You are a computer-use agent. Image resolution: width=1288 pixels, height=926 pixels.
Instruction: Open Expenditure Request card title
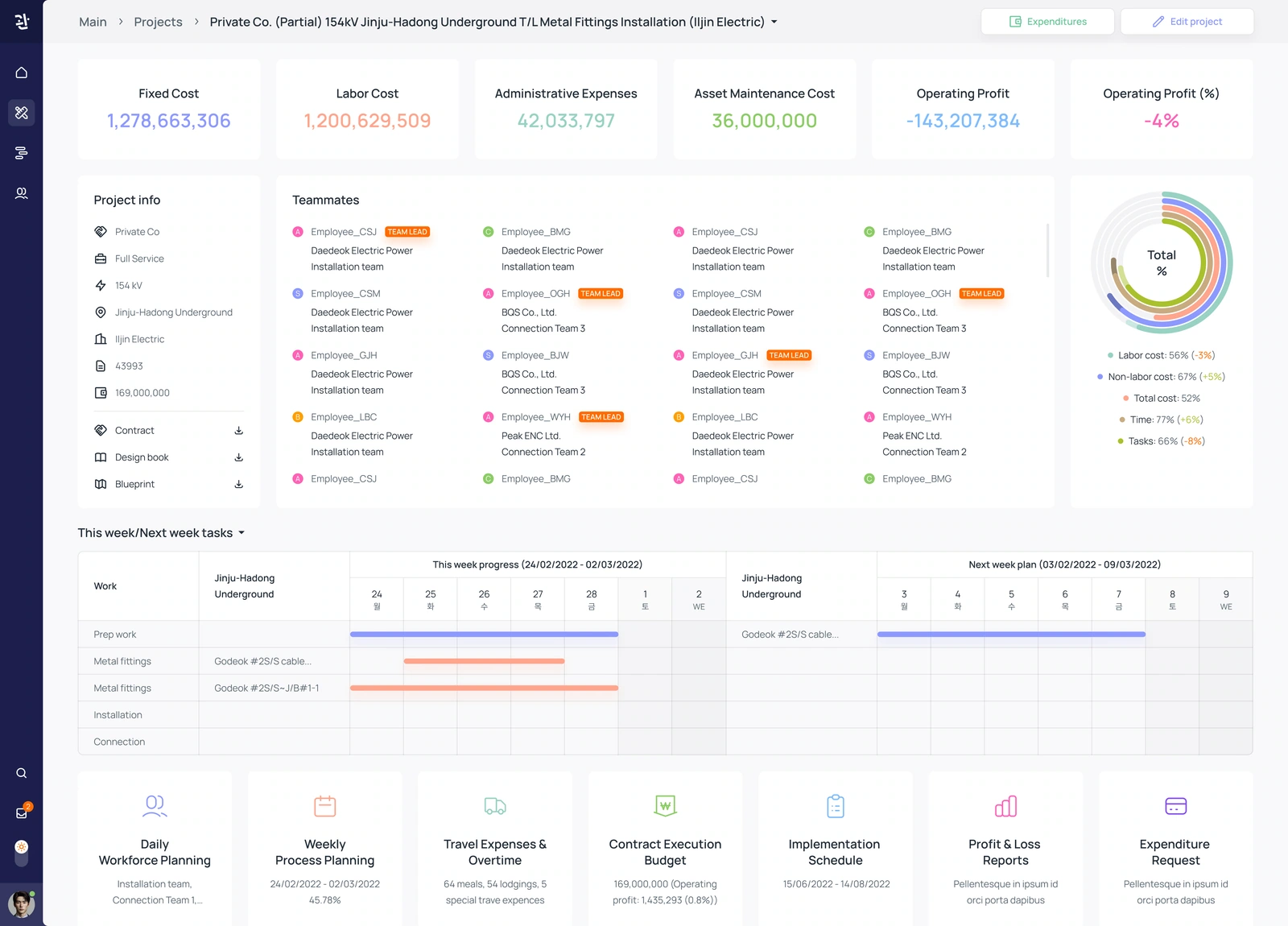pos(1175,852)
